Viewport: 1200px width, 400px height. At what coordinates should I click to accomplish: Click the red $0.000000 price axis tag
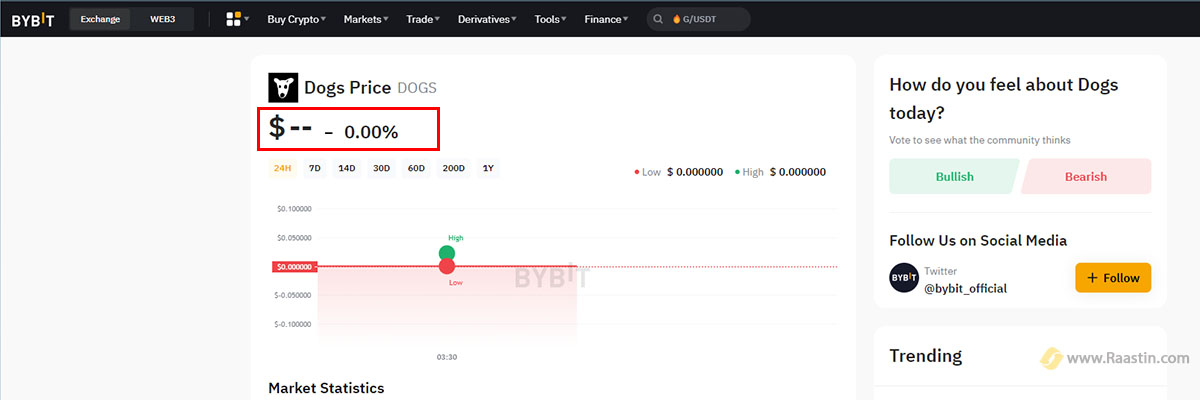click(x=294, y=267)
